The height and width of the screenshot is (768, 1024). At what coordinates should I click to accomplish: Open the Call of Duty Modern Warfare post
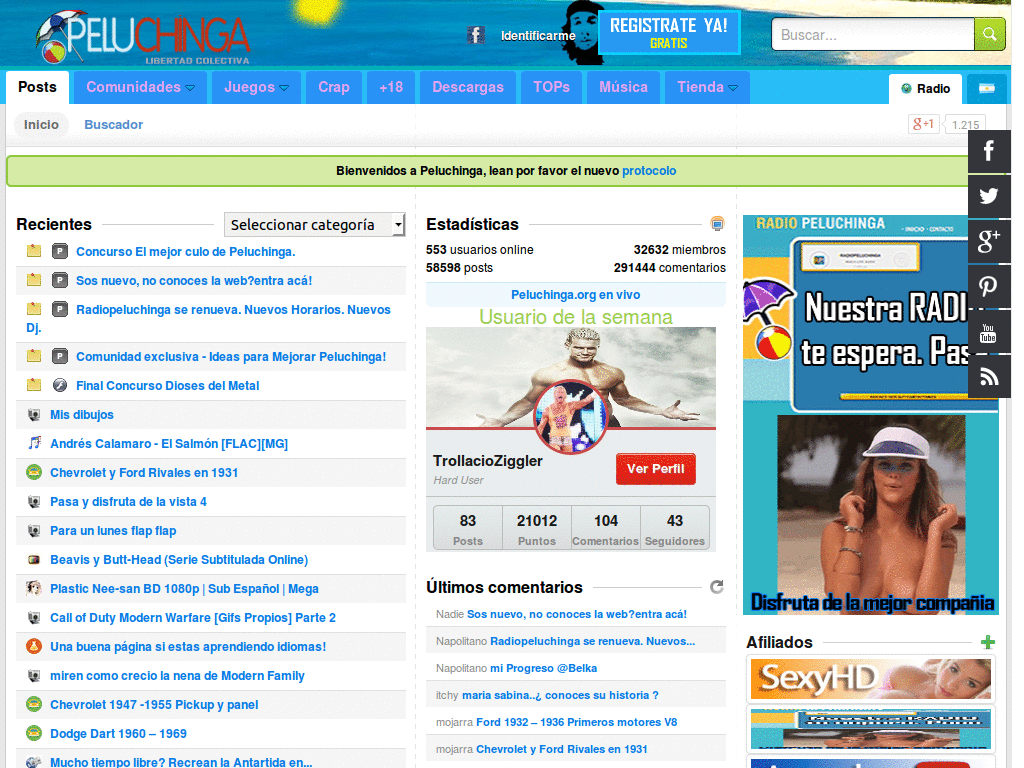click(193, 617)
